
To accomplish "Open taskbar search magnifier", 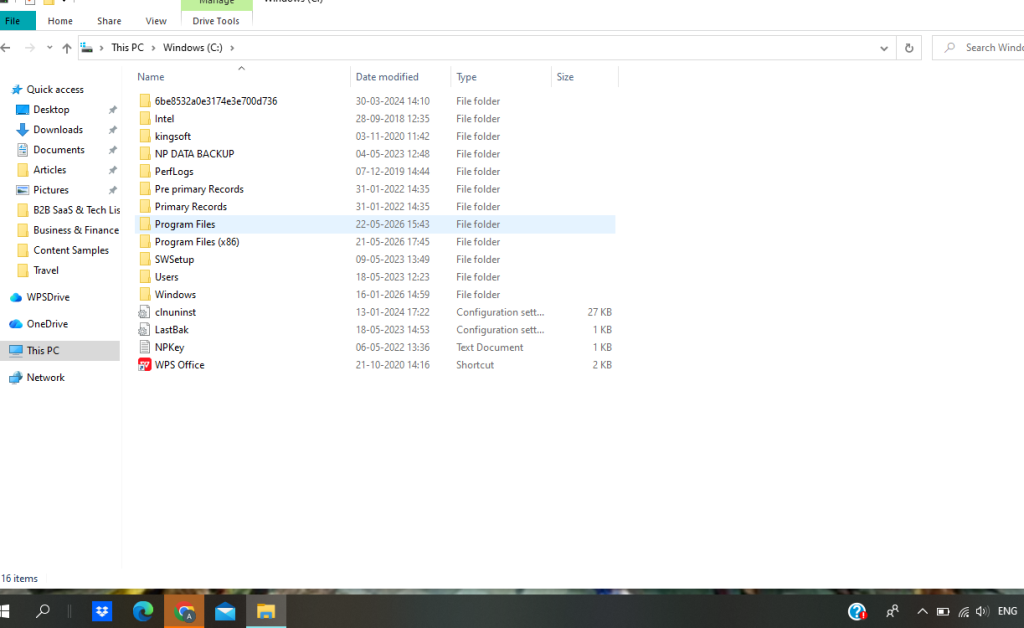I will pos(42,612).
